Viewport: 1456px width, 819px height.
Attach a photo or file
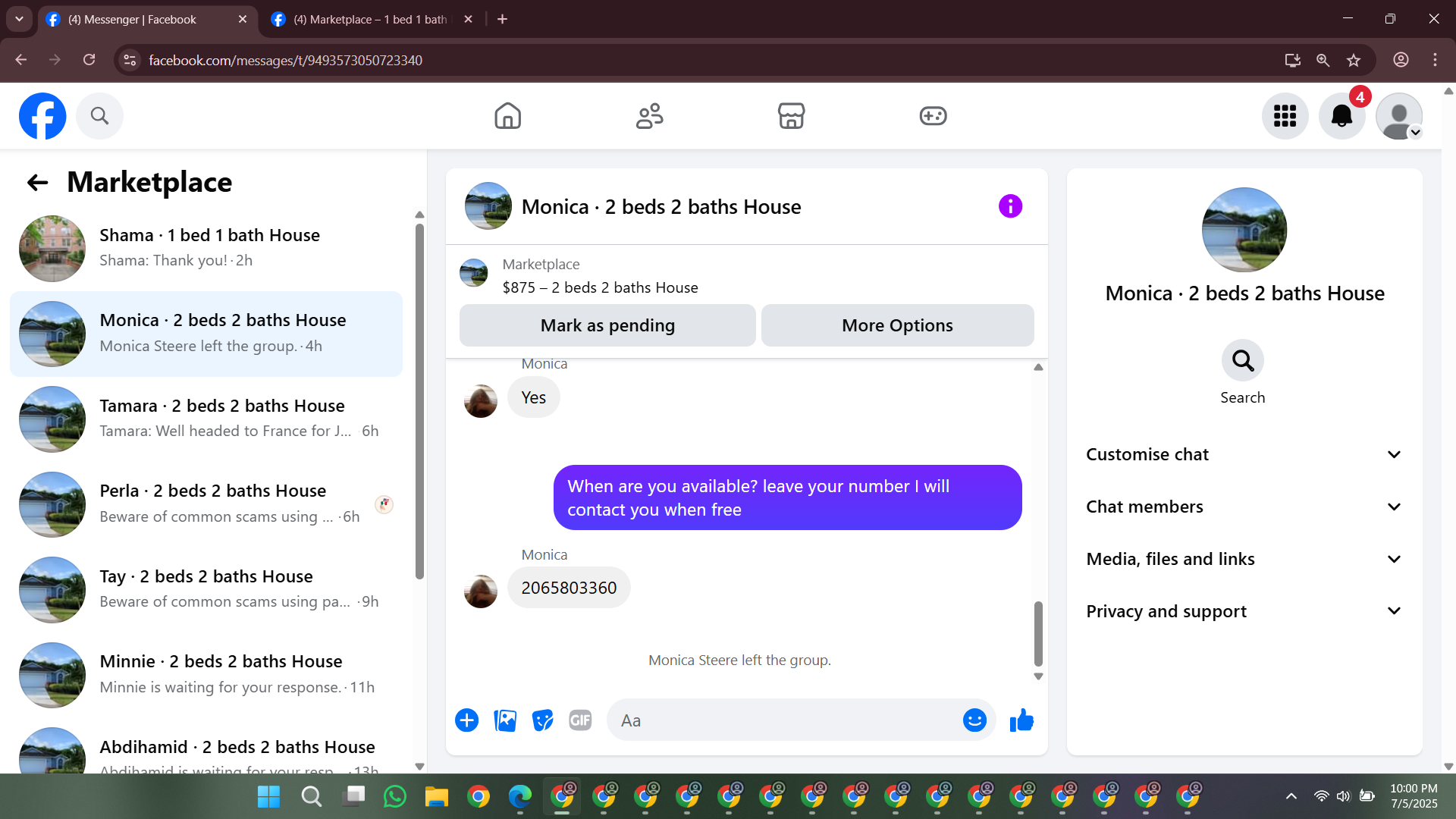pos(505,720)
